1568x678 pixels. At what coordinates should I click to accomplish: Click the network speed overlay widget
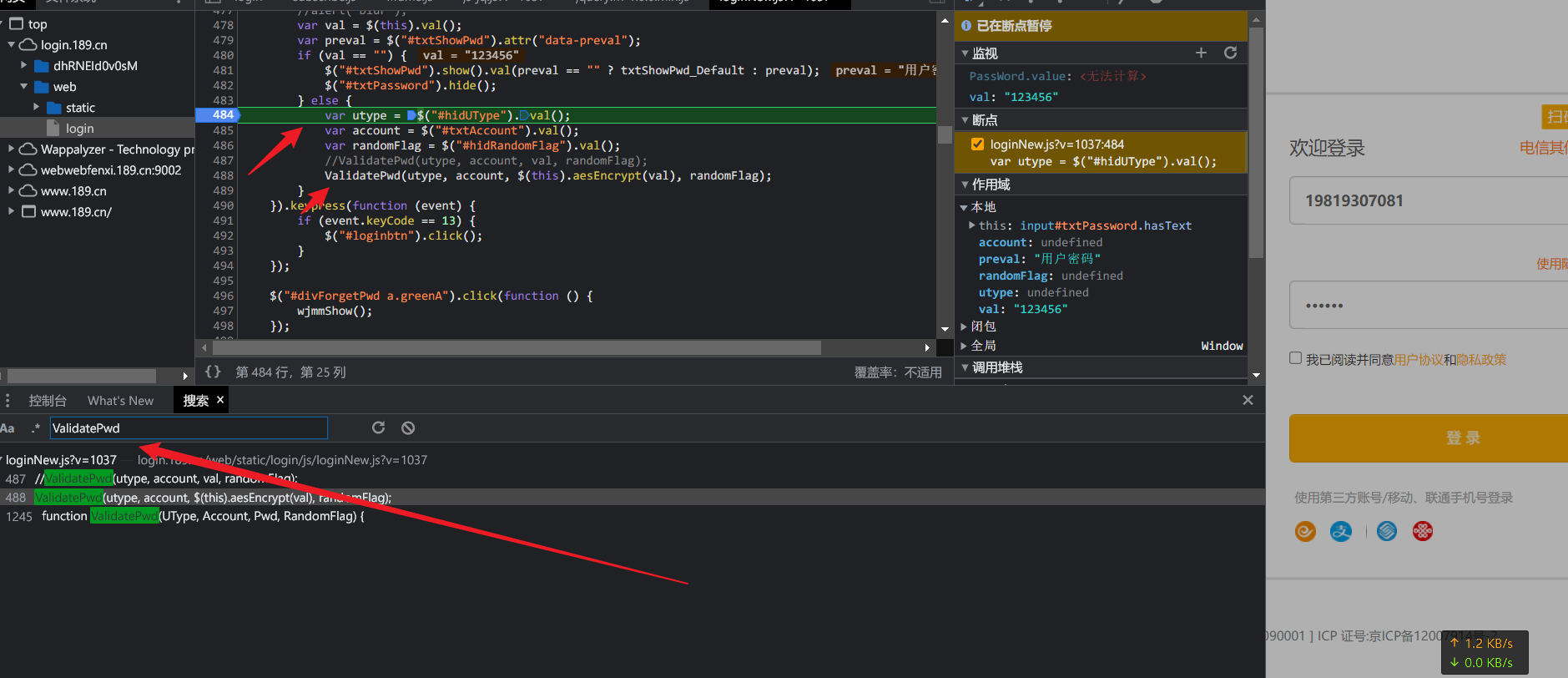coord(1485,653)
